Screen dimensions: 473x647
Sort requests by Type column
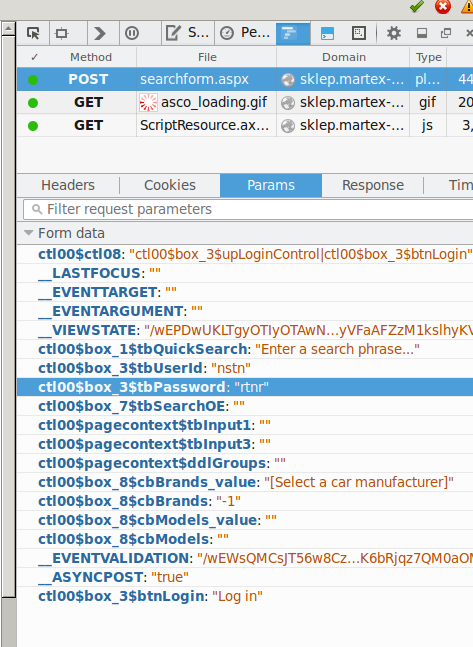(428, 57)
